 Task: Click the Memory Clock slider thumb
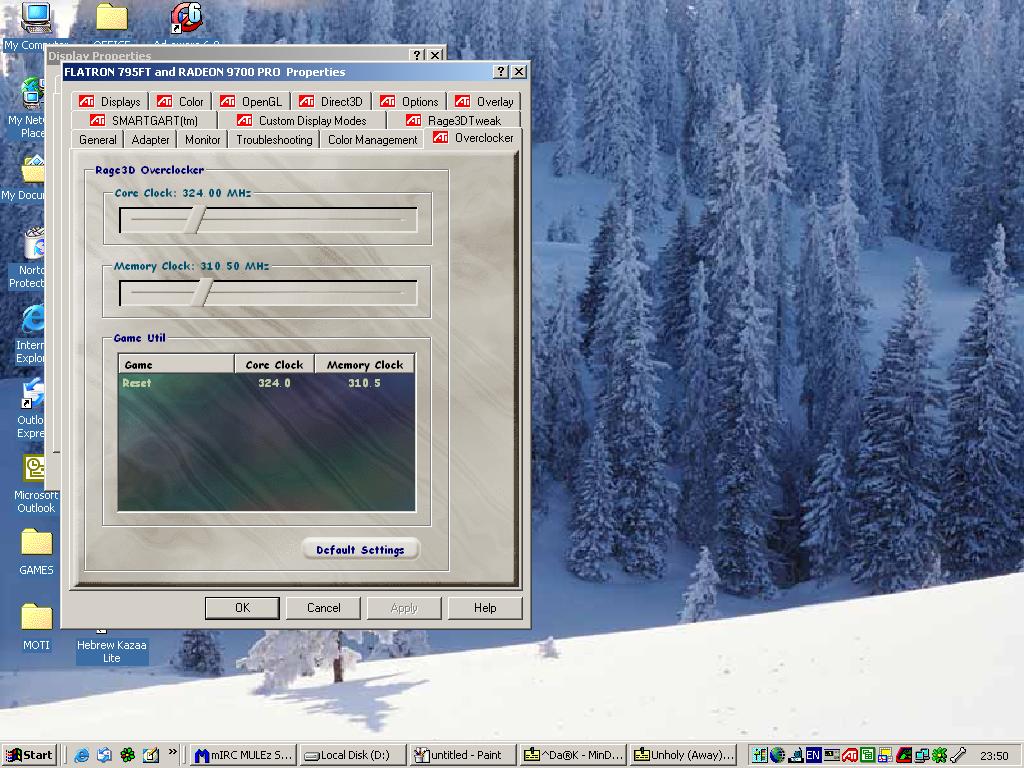[x=202, y=293]
